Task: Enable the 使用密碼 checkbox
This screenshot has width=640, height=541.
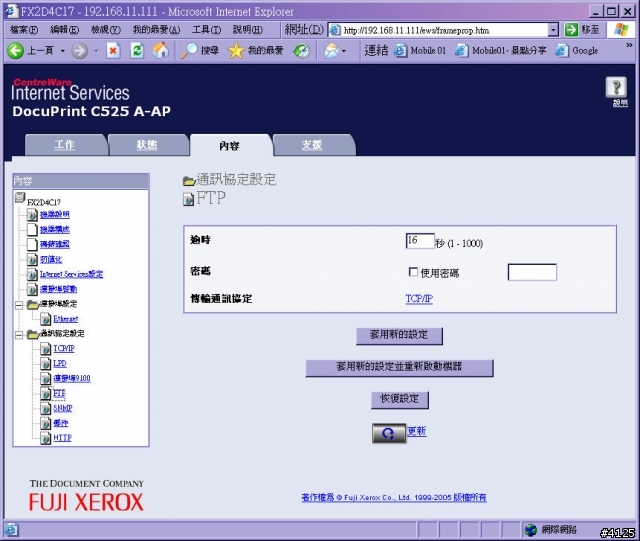Action: point(413,272)
